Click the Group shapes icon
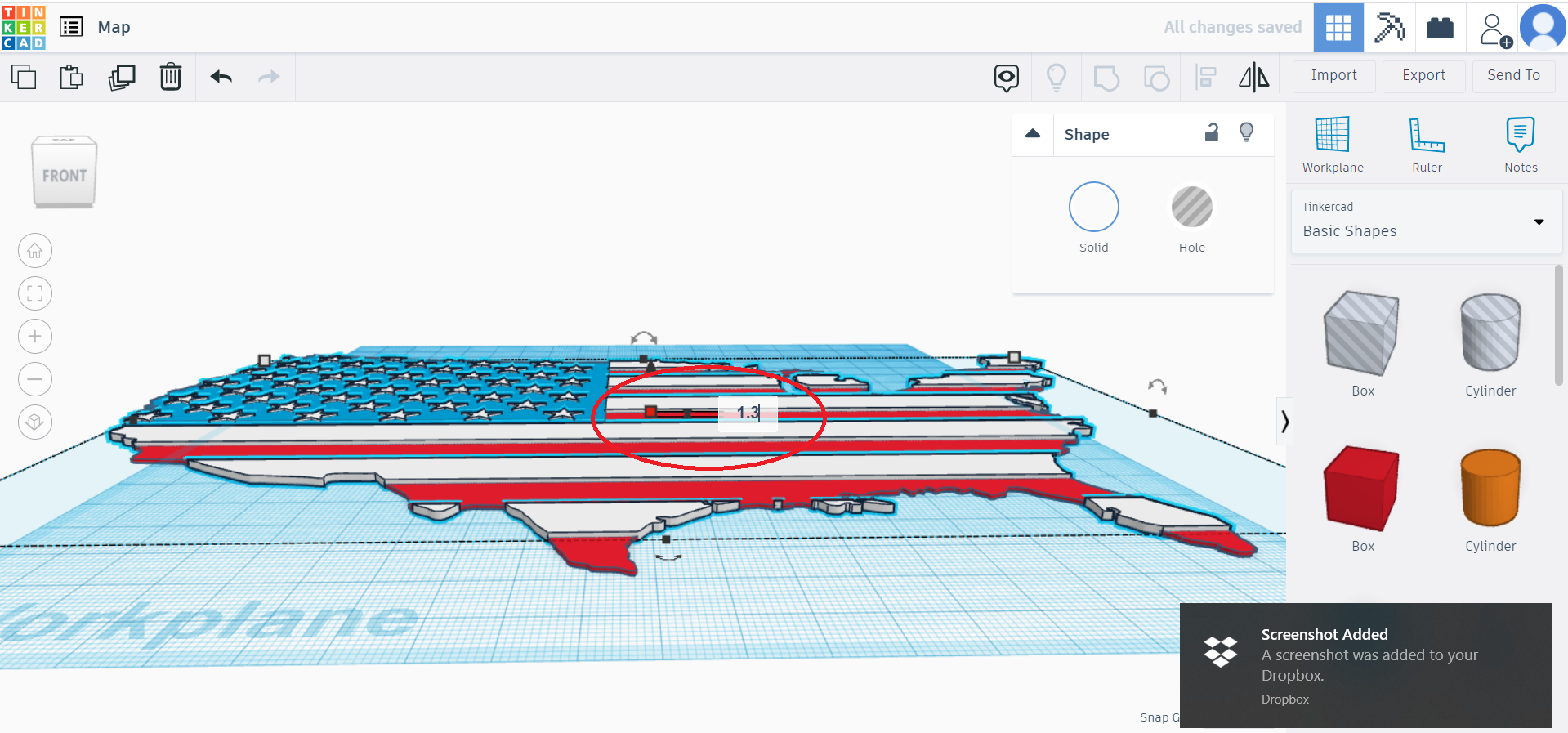 (1106, 78)
